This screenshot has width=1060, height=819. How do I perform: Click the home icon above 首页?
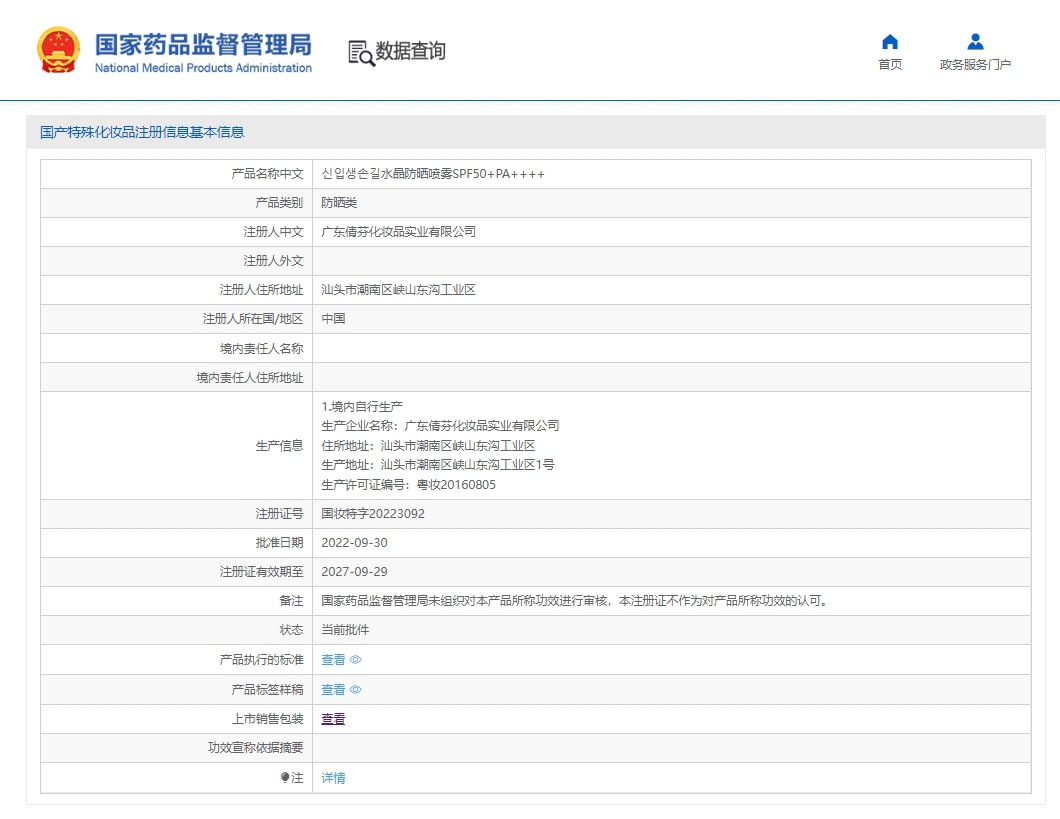(889, 42)
